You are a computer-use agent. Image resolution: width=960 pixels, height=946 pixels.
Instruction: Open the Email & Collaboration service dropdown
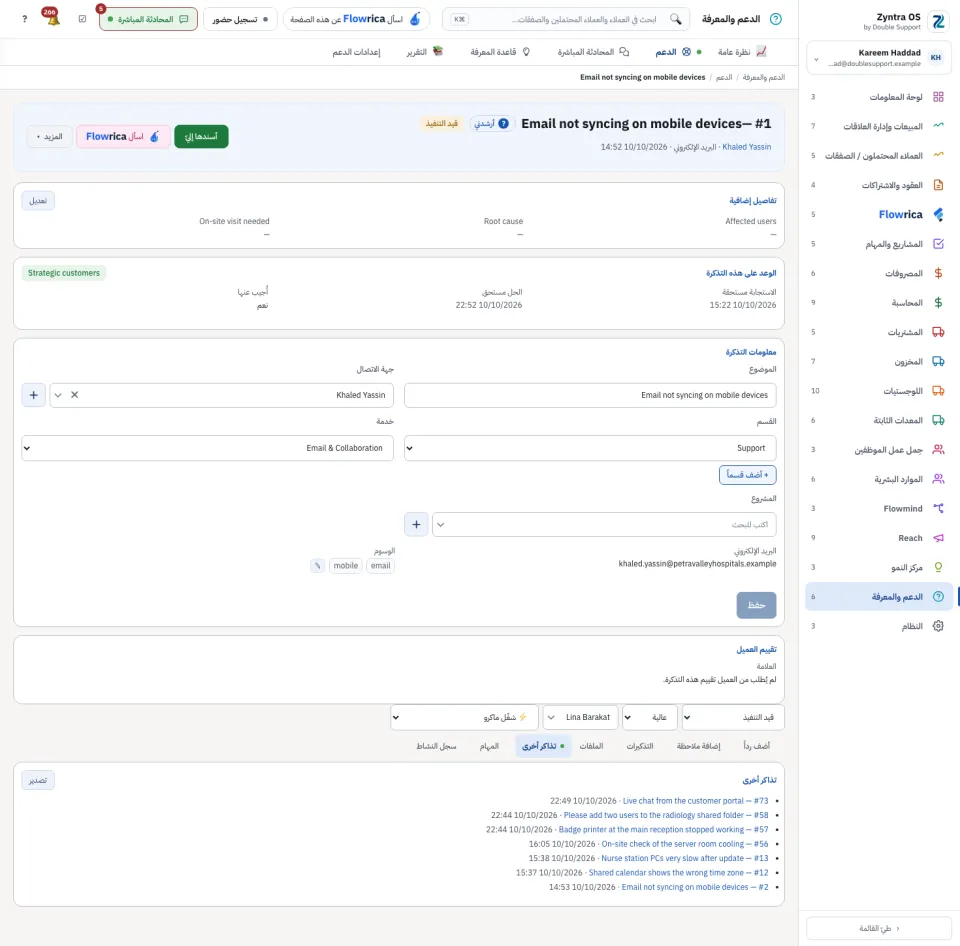click(x=208, y=448)
